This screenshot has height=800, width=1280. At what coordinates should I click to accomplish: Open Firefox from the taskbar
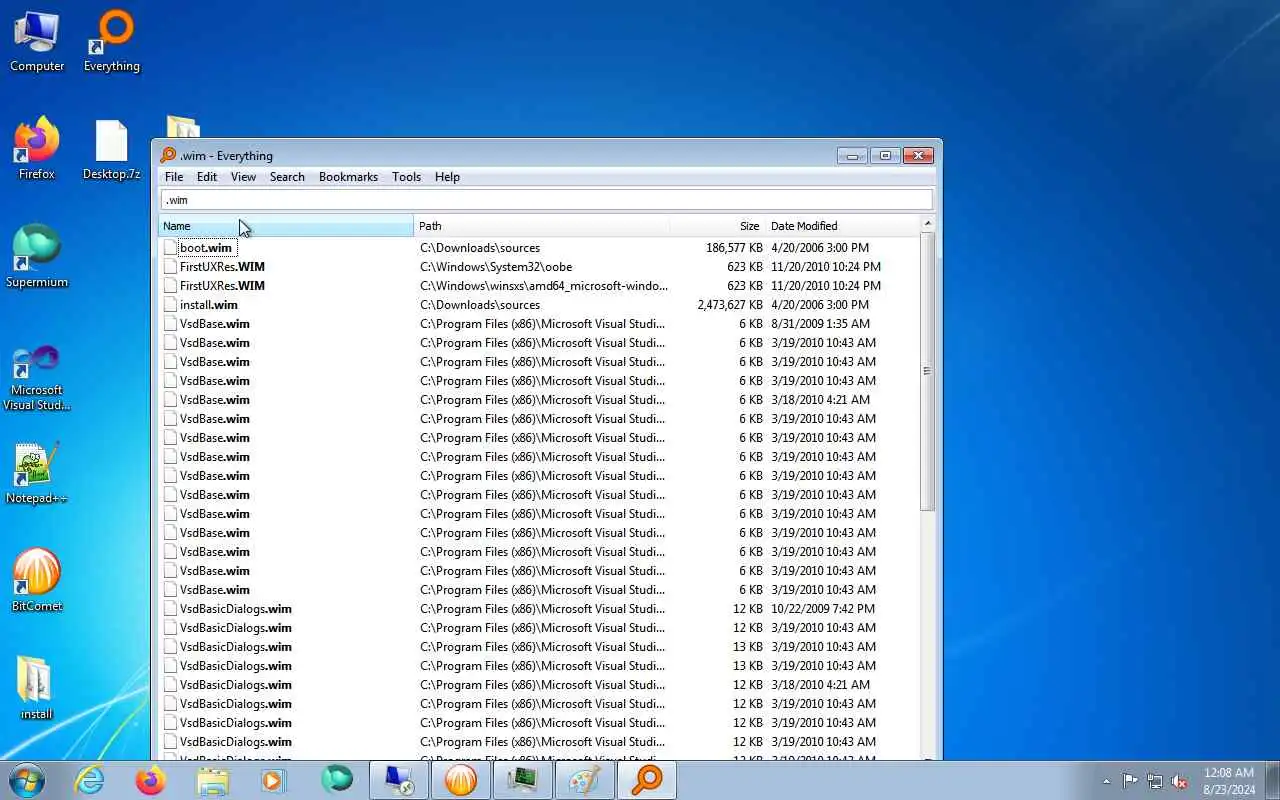(151, 780)
